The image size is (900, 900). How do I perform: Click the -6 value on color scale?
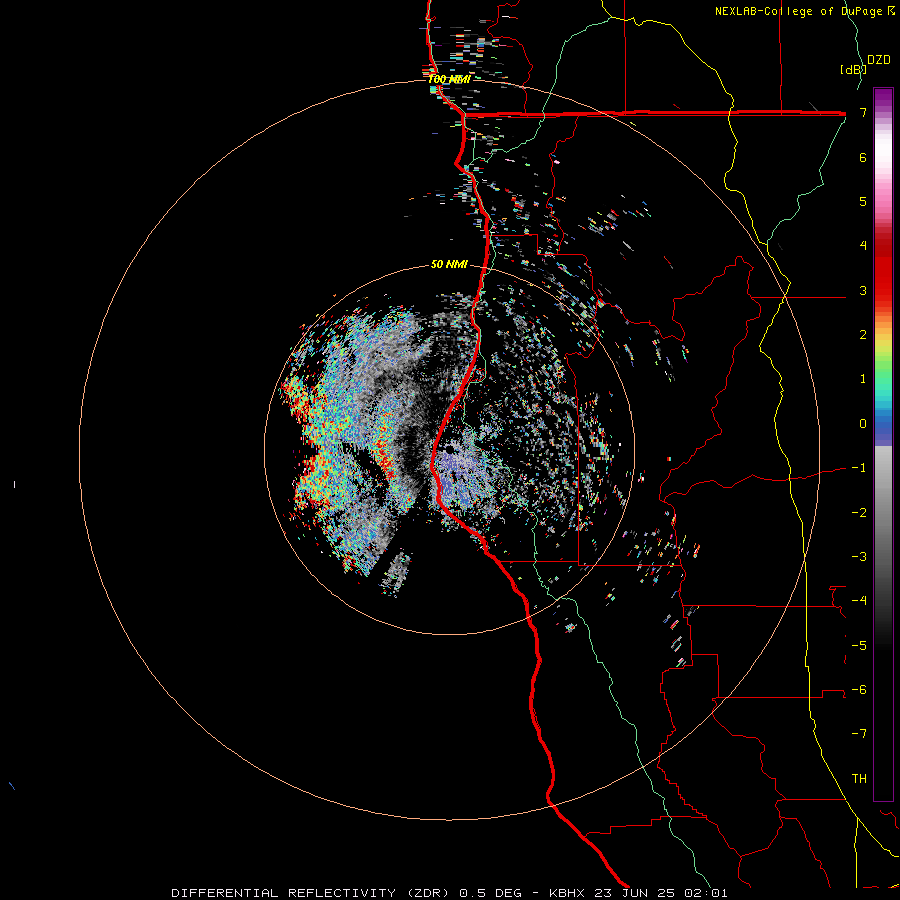click(x=859, y=690)
